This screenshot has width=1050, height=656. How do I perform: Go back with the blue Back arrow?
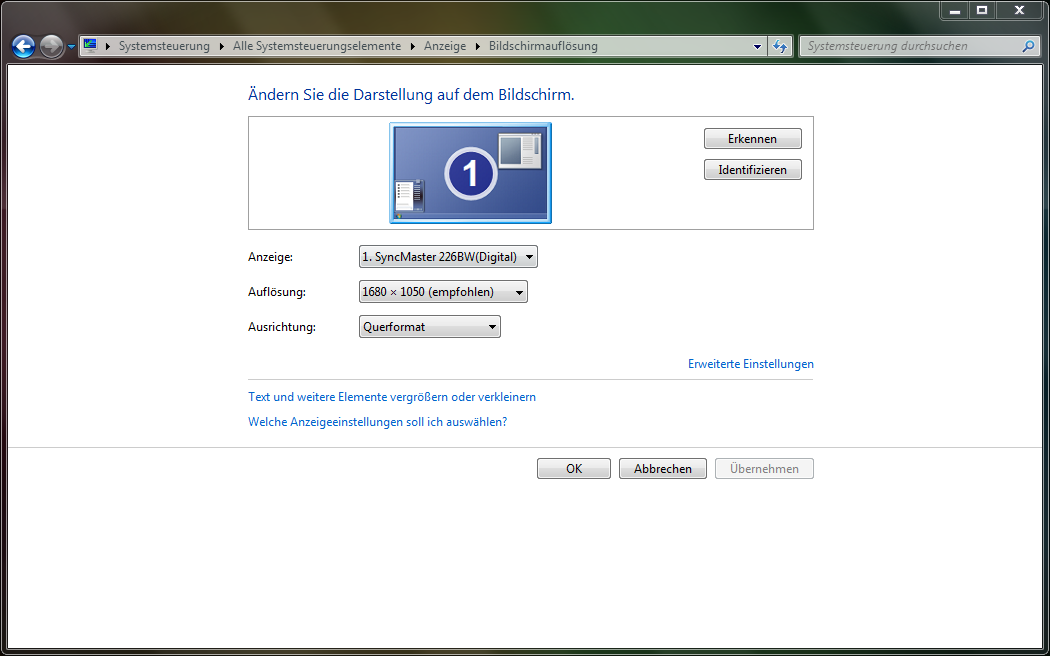tap(23, 46)
